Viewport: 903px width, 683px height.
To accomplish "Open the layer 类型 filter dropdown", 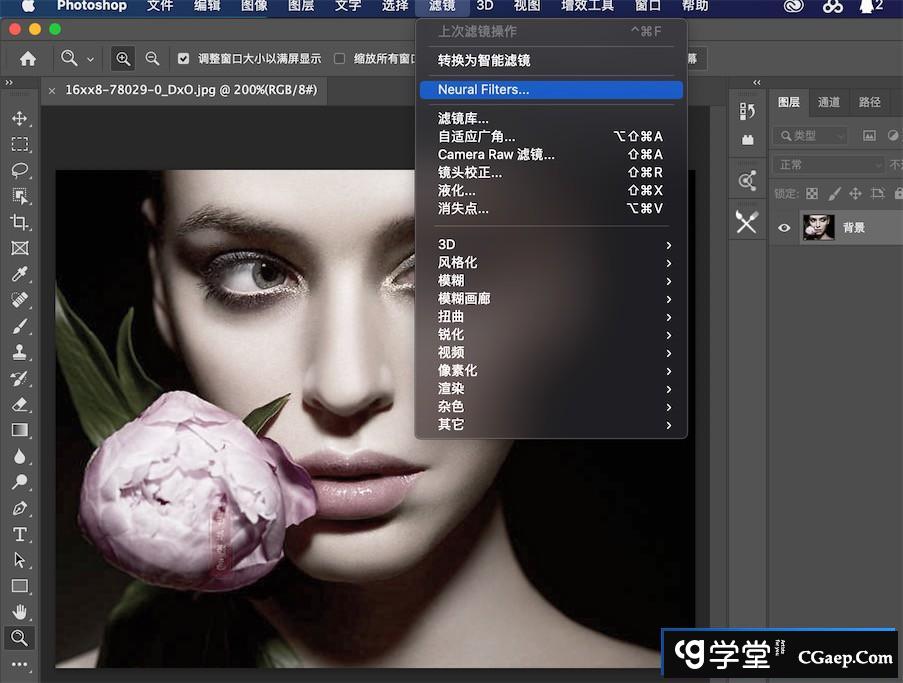I will click(x=810, y=136).
